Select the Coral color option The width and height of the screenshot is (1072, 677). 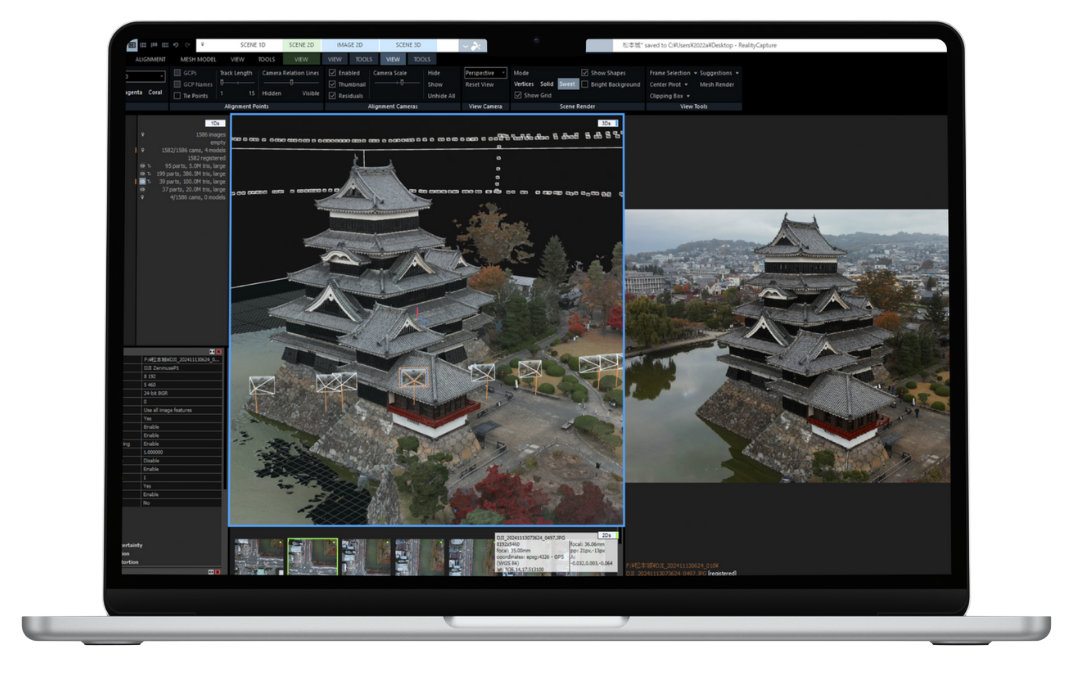click(156, 92)
